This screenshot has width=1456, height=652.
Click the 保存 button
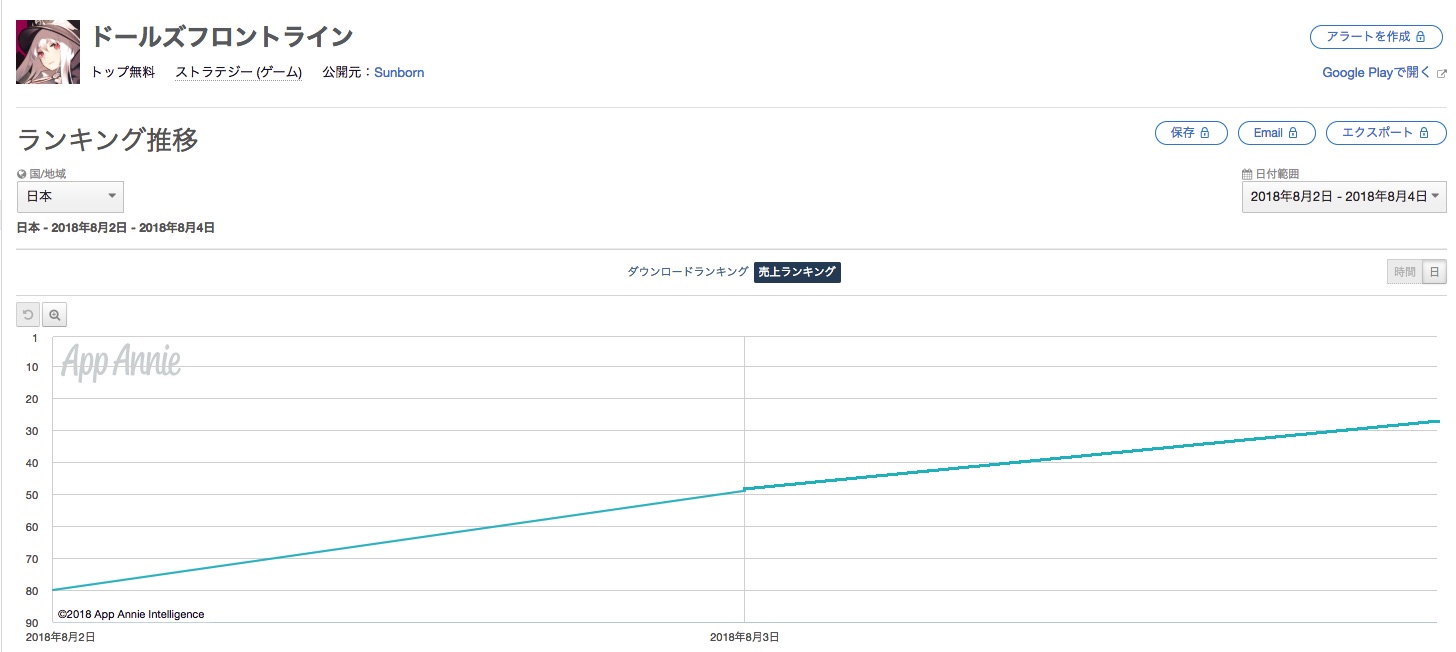(x=1190, y=132)
